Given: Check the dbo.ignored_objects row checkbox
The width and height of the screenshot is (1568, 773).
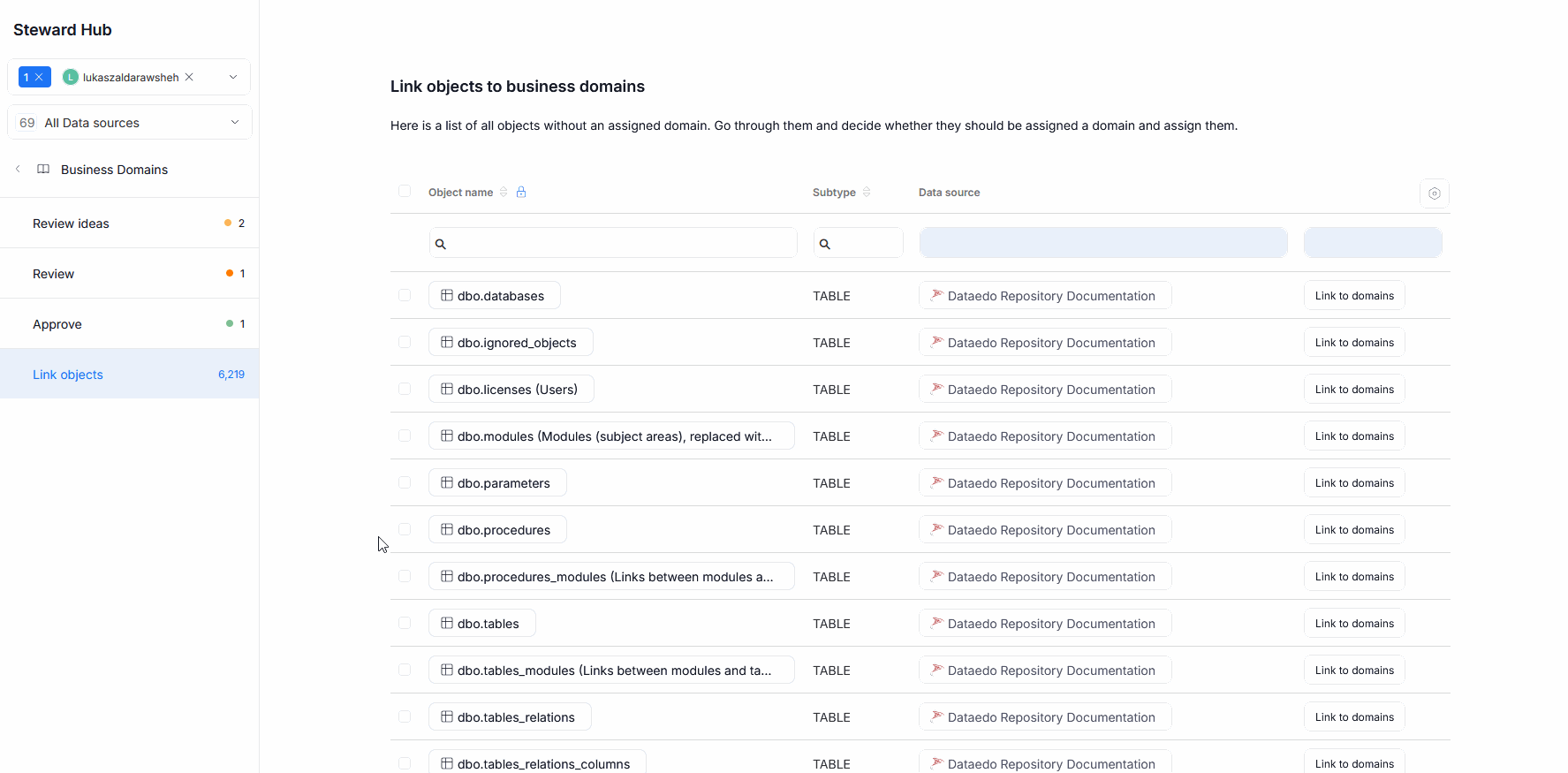Looking at the screenshot, I should click(x=405, y=342).
